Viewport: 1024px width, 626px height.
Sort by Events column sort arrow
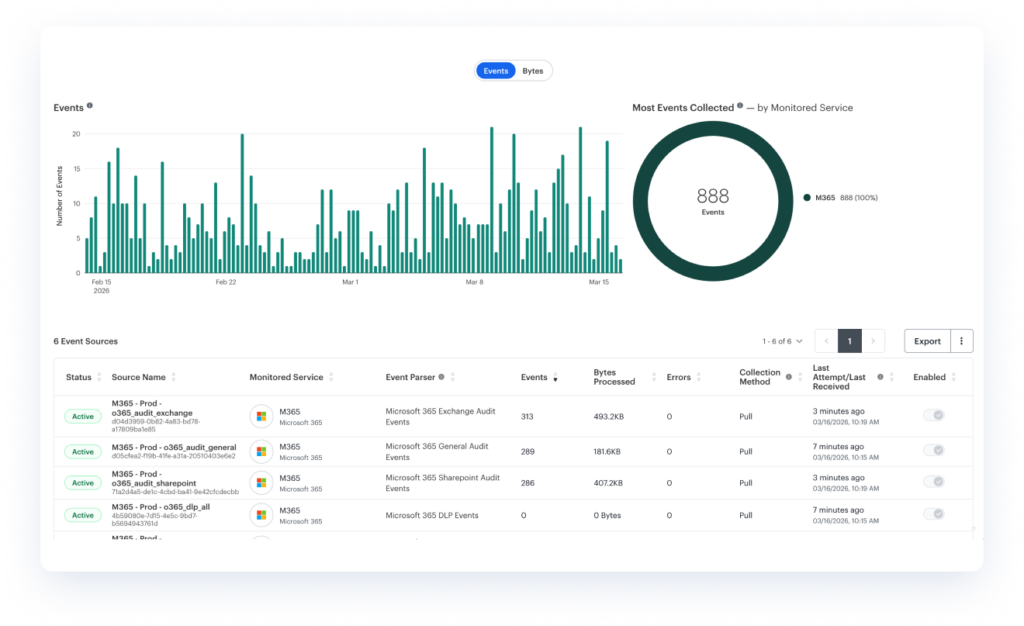(555, 378)
